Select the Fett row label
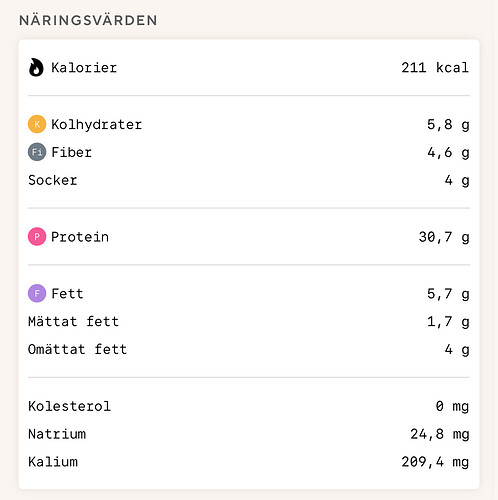 coord(67,294)
